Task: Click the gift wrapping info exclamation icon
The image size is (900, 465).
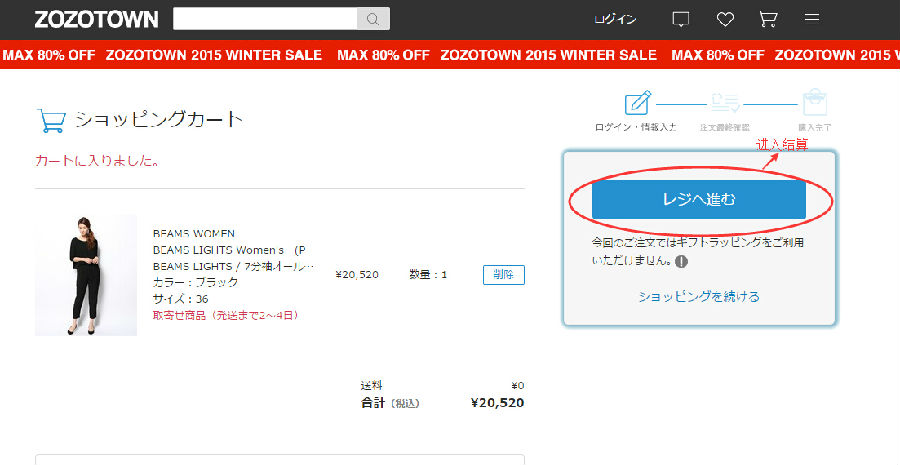Action: point(681,261)
